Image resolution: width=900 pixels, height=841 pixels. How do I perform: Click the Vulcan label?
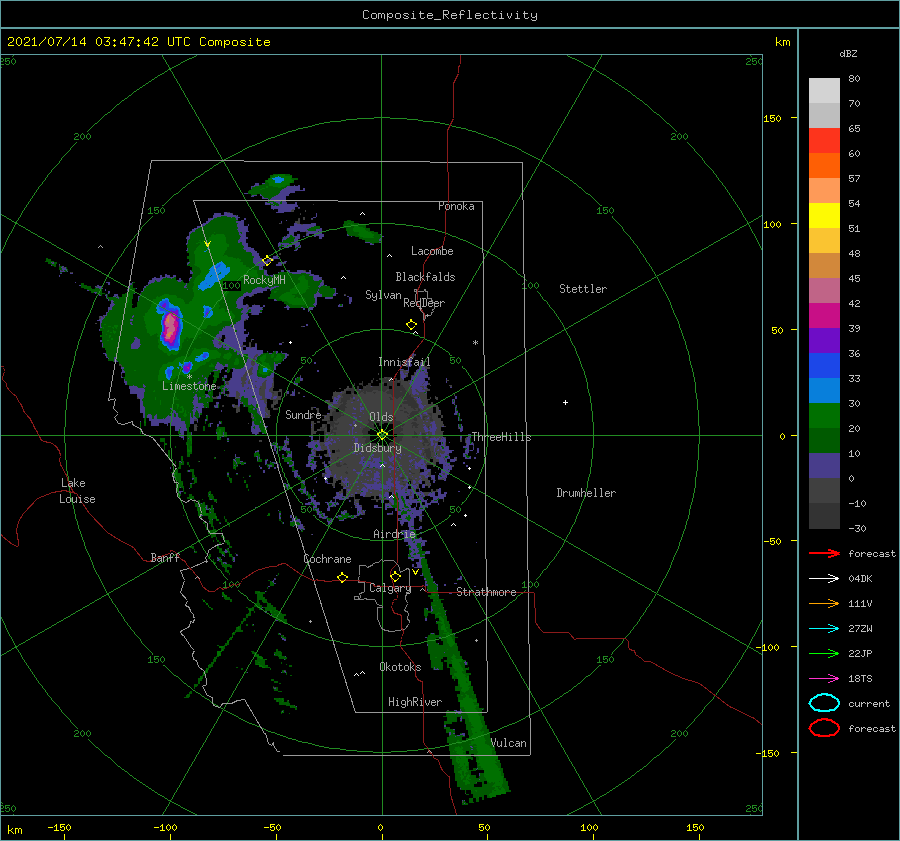pos(508,743)
